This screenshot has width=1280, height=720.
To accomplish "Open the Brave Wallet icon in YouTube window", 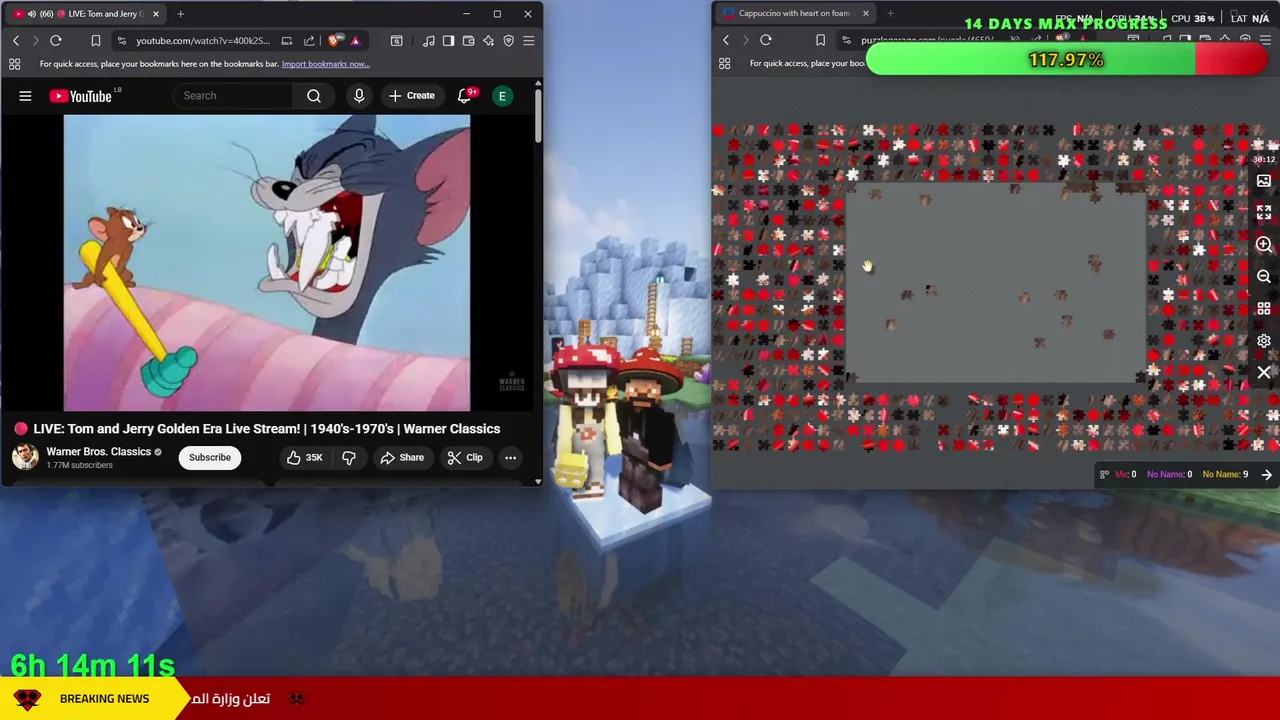I will pyautogui.click(x=468, y=41).
